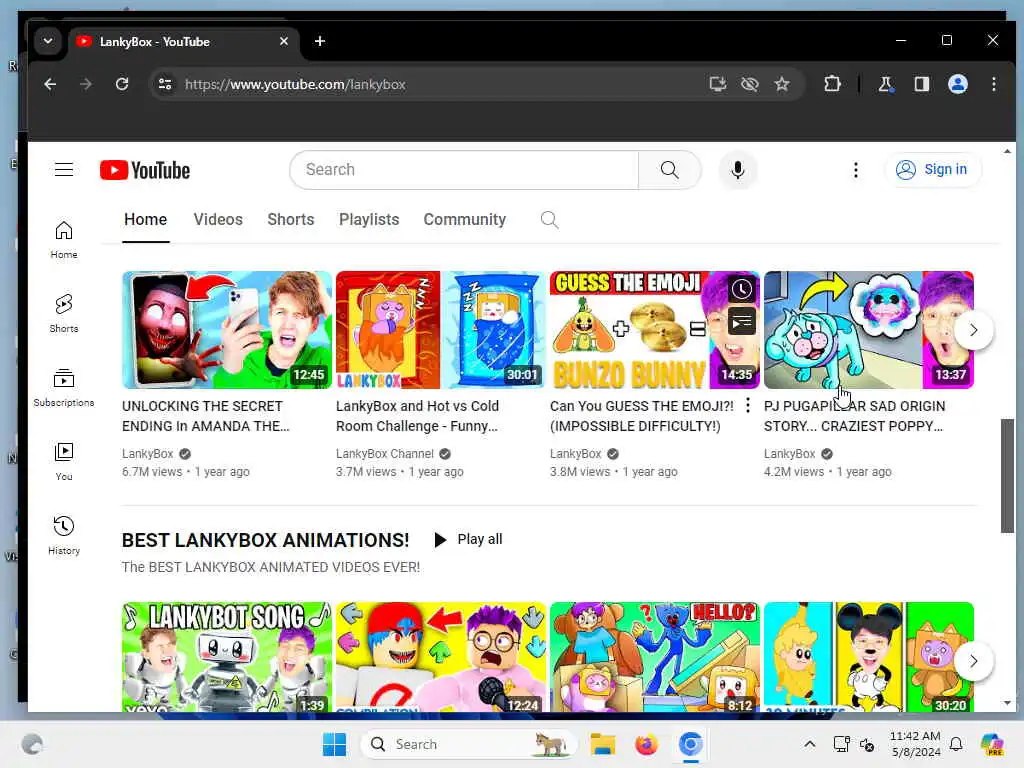Open BEST LANKYBOX ANIMATIONS! playlist title
Viewport: 1024px width, 768px height.
(x=265, y=540)
